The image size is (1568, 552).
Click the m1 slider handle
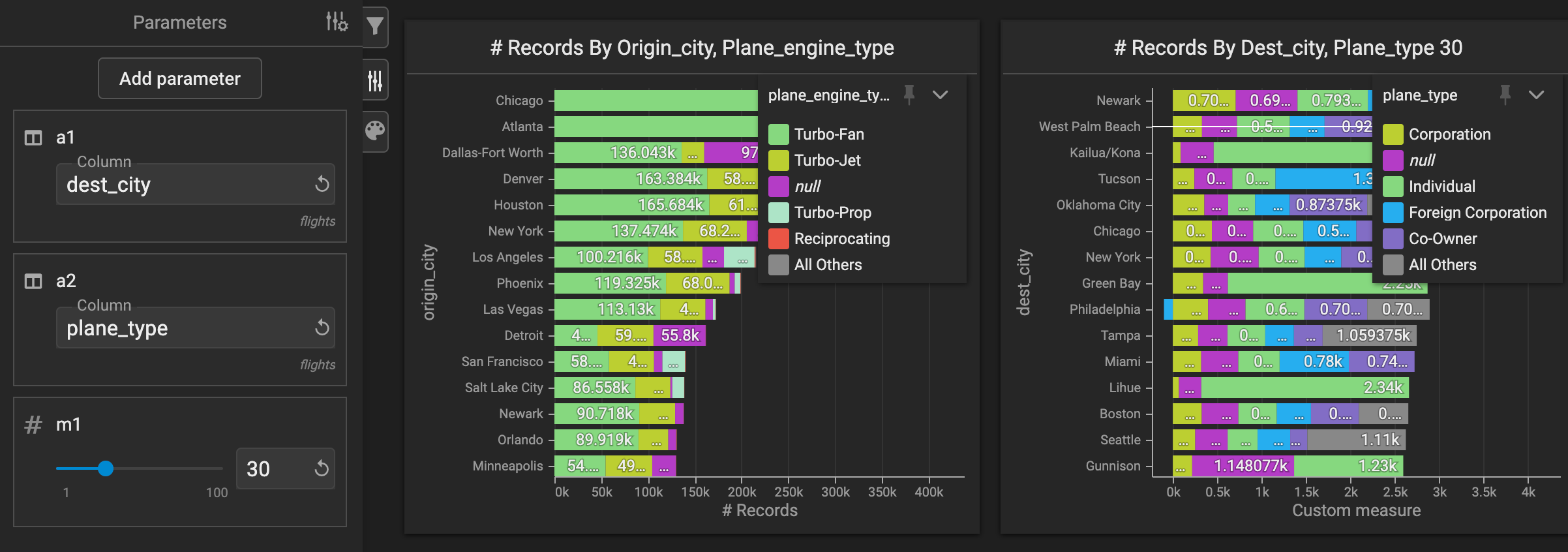(106, 468)
